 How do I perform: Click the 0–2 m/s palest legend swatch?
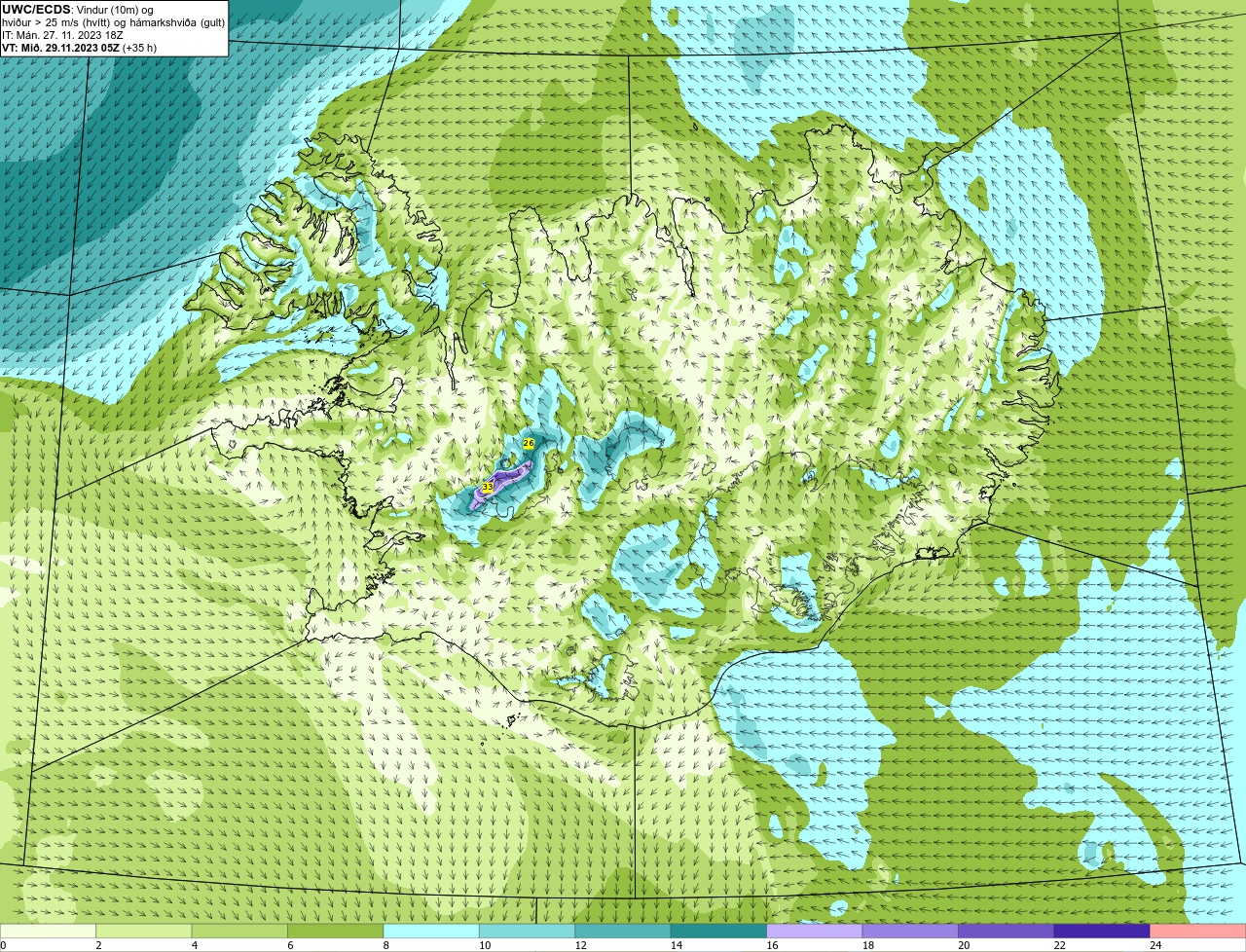[x=48, y=932]
